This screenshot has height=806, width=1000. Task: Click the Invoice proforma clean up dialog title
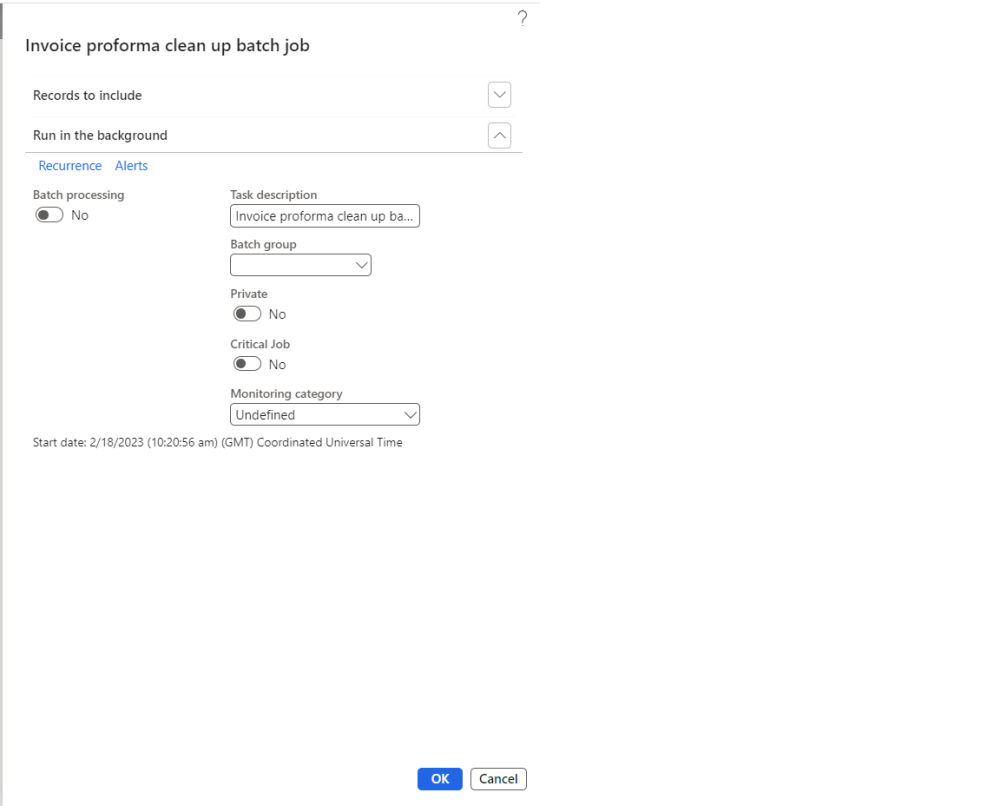[167, 46]
